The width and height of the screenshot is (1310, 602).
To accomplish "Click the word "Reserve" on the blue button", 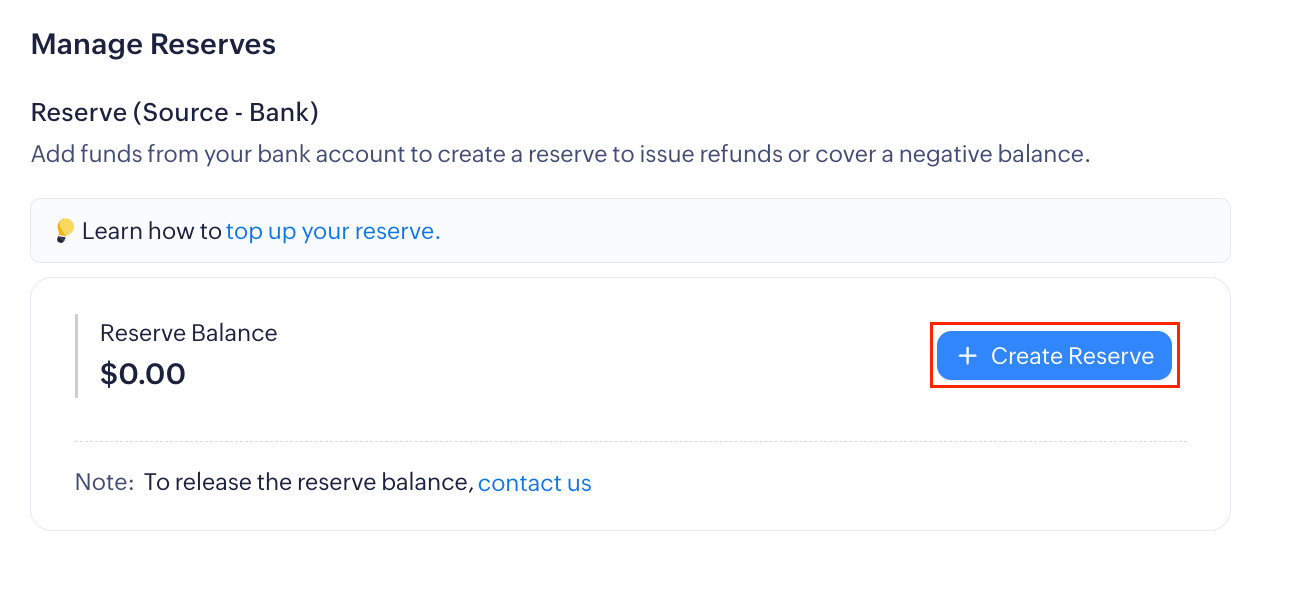I will pos(1111,356).
